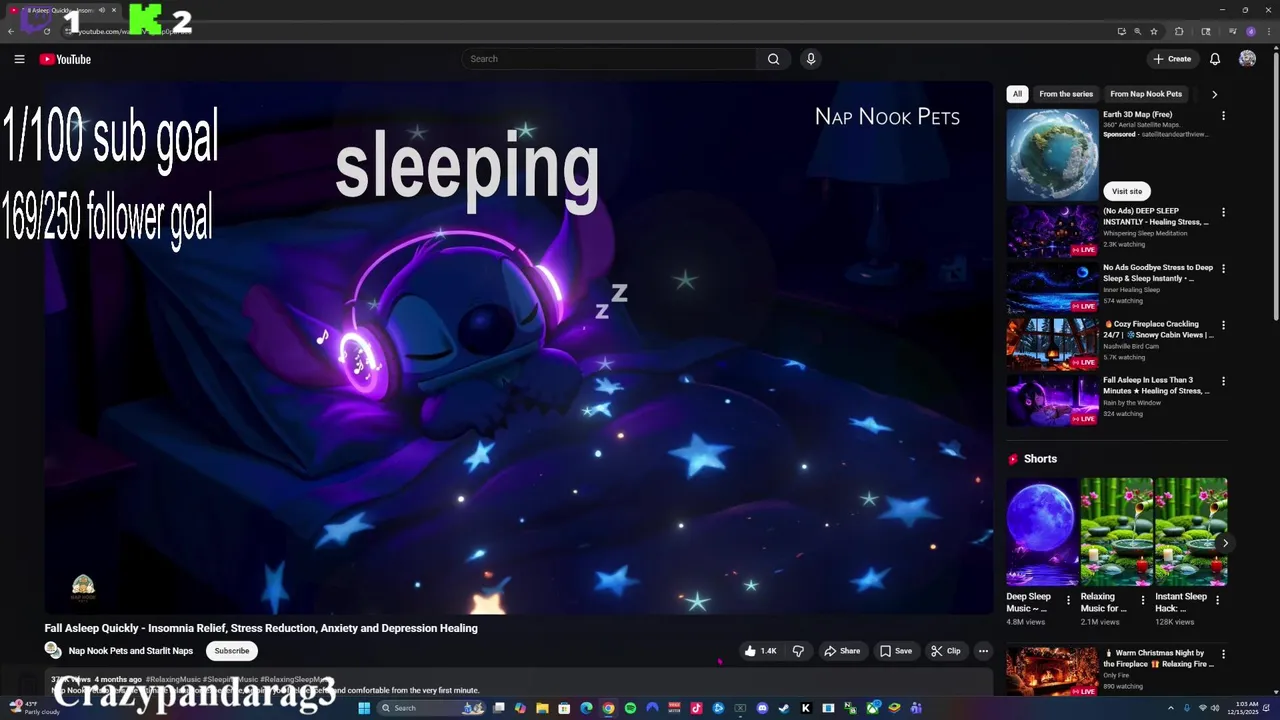Open options for Relaxing Music short
1280x720 pixels.
pos(1143,600)
